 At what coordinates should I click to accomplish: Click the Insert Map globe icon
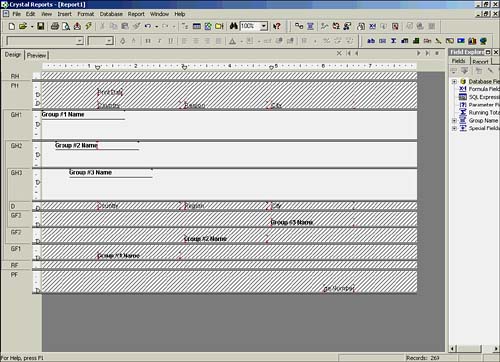coord(483,41)
